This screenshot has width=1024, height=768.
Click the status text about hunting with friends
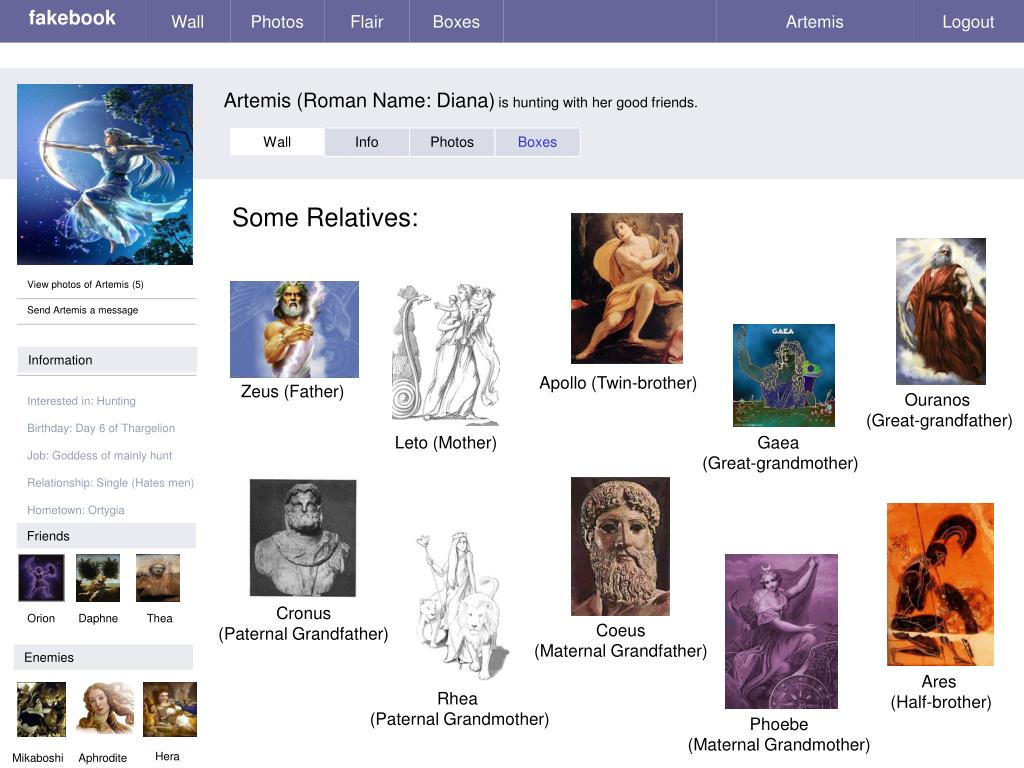[x=598, y=103]
